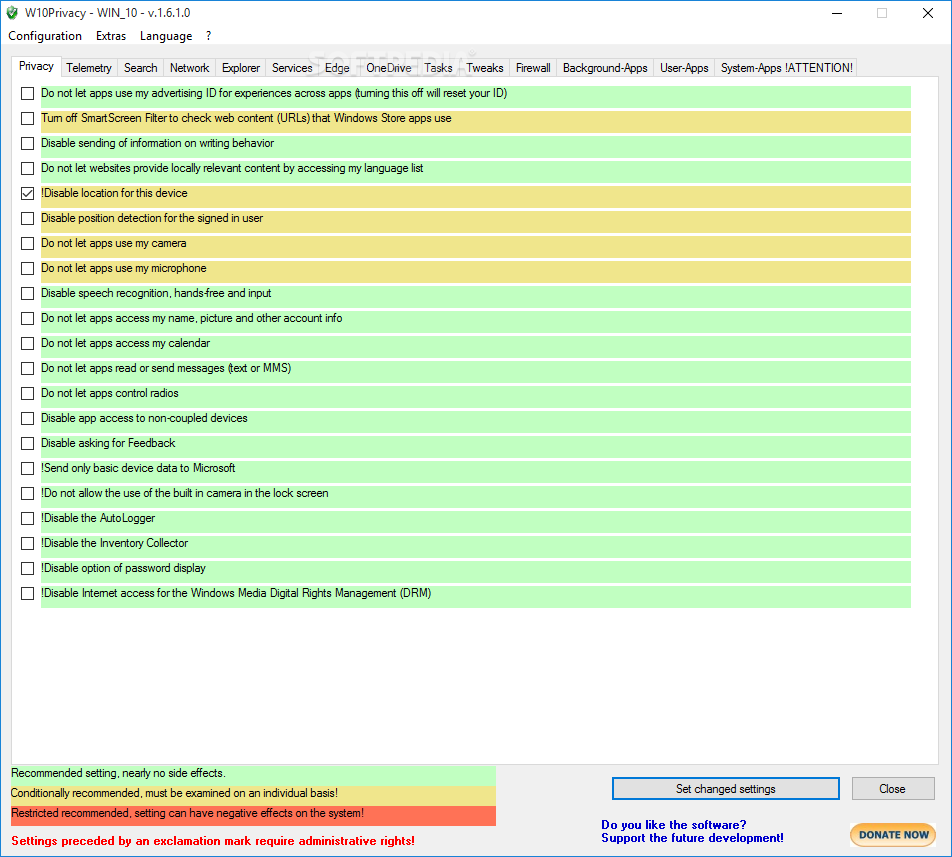Open the Tasks tab
The image size is (952, 857).
(x=438, y=68)
